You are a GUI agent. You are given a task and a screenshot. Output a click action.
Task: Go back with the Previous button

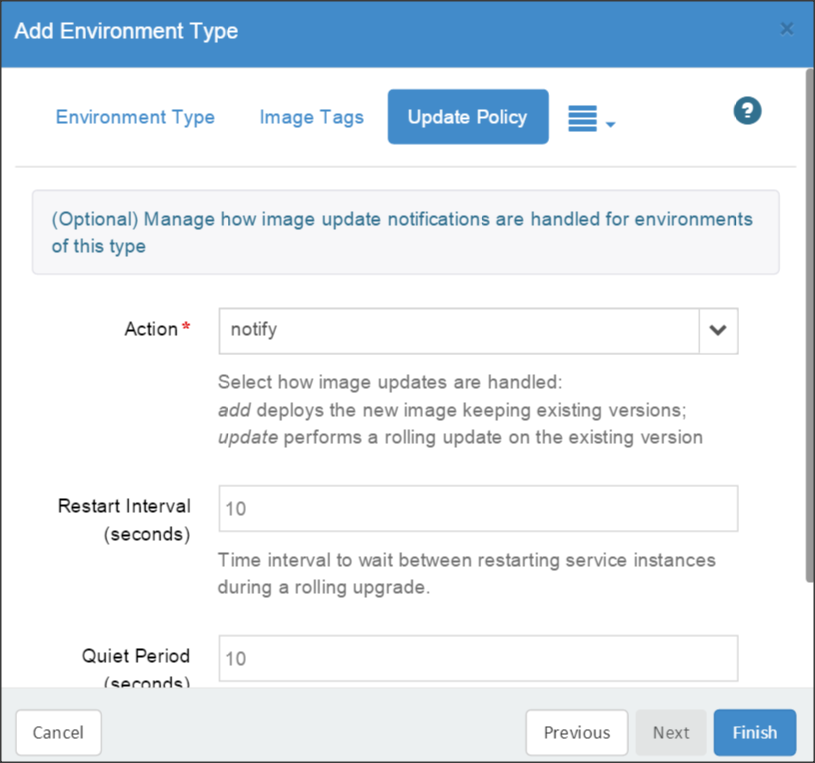(x=576, y=733)
